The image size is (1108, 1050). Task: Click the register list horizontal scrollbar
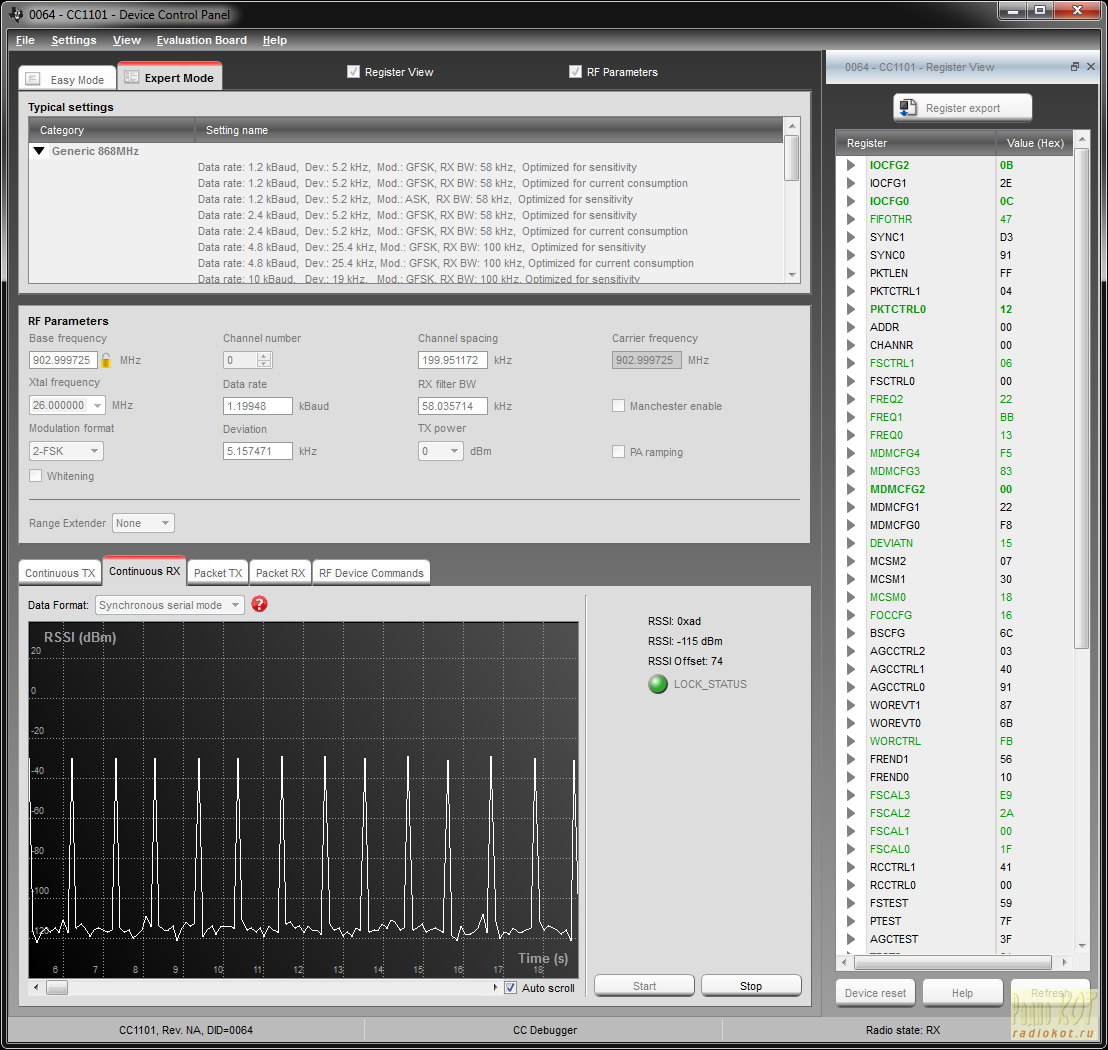(953, 962)
